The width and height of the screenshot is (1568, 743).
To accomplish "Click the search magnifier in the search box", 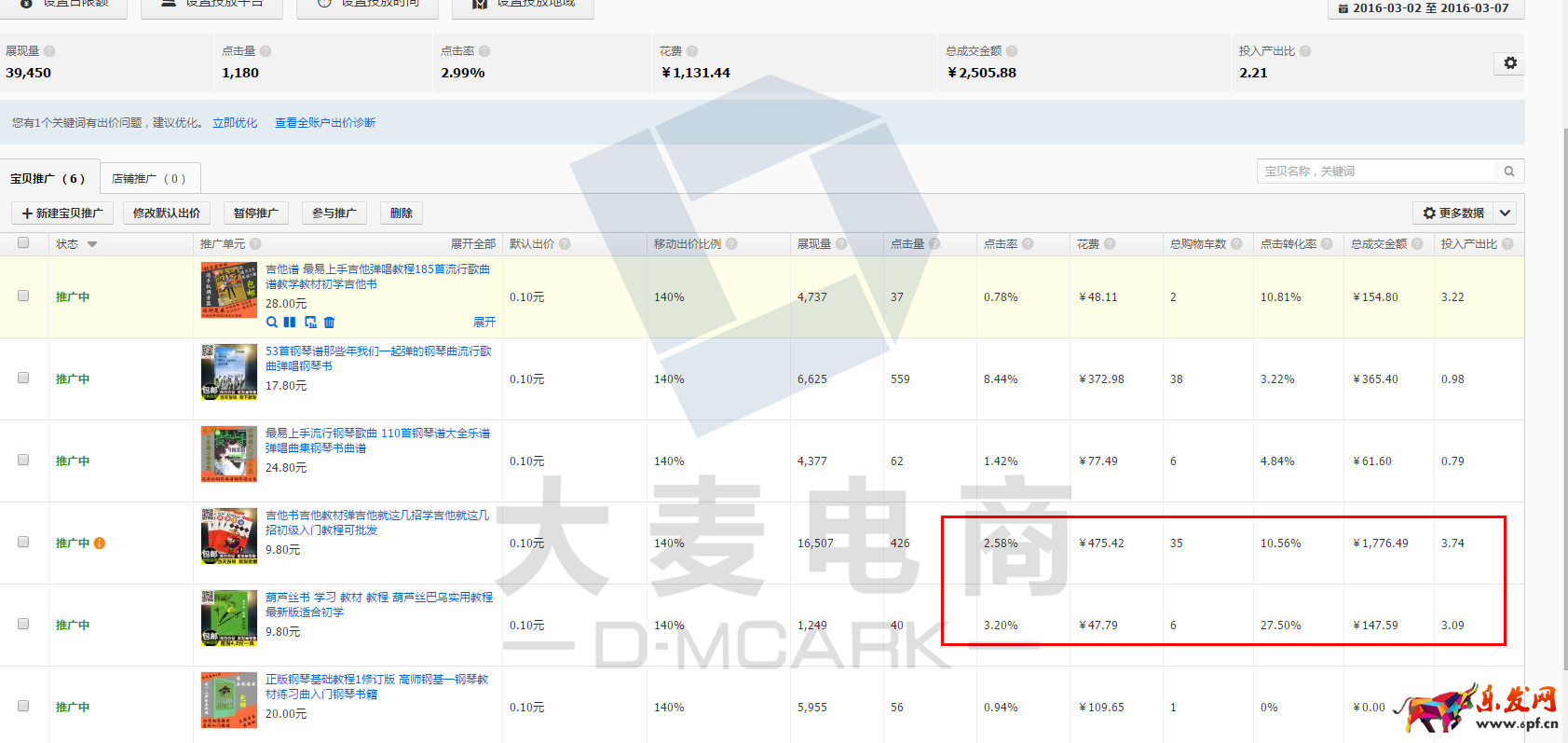I will [1509, 172].
